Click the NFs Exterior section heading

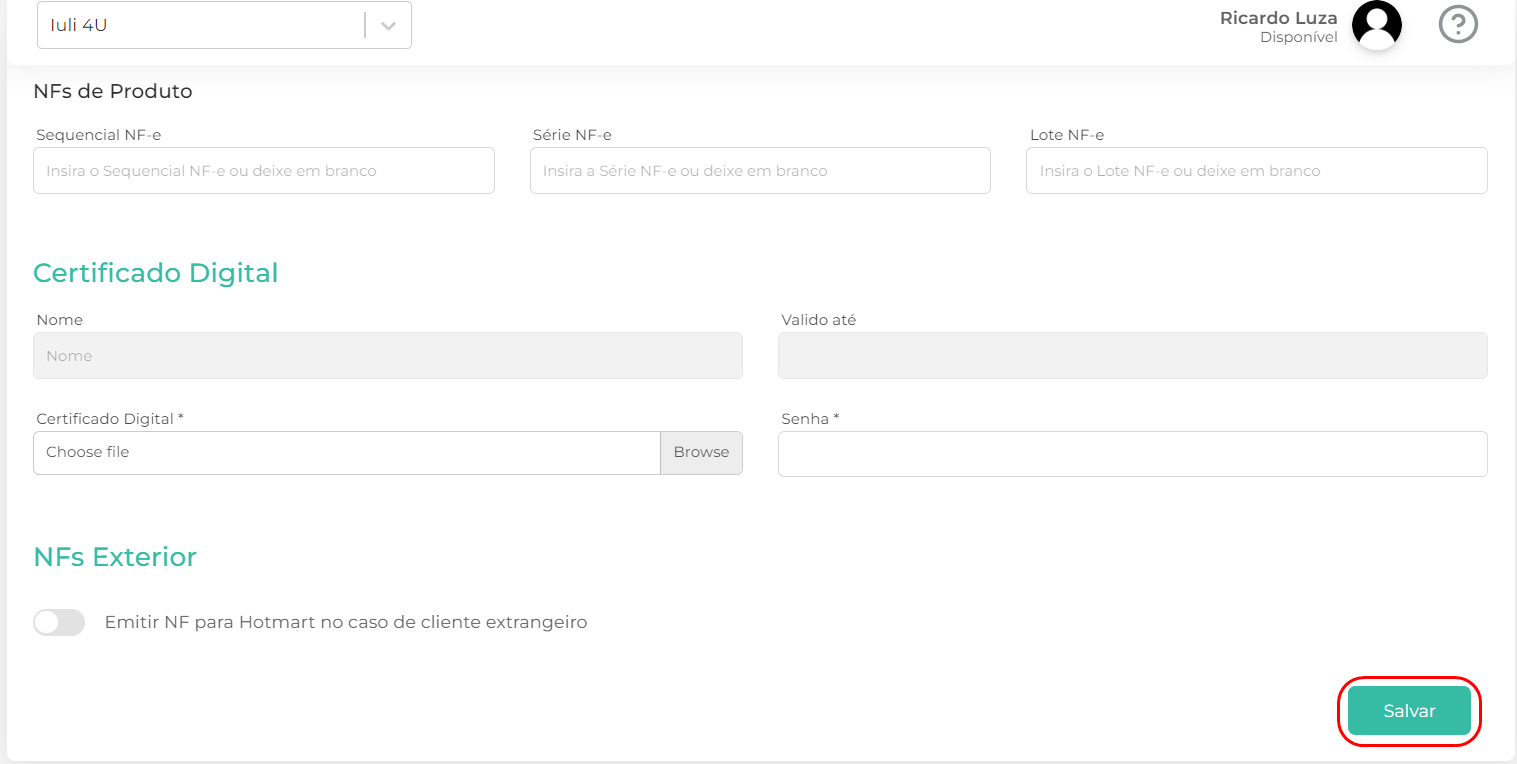tap(115, 557)
